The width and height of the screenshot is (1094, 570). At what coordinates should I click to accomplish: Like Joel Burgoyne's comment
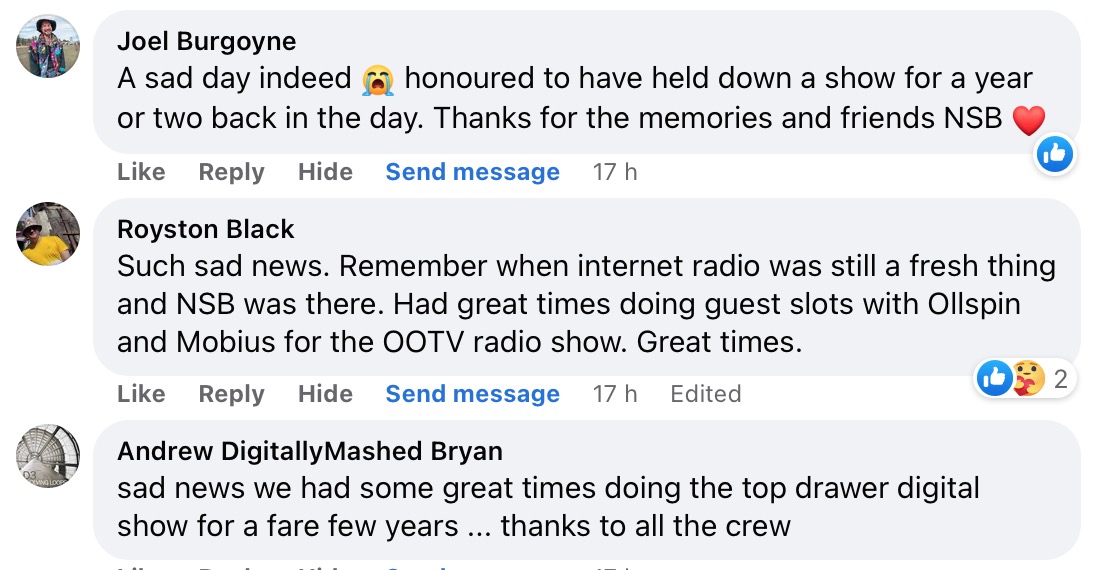(141, 172)
